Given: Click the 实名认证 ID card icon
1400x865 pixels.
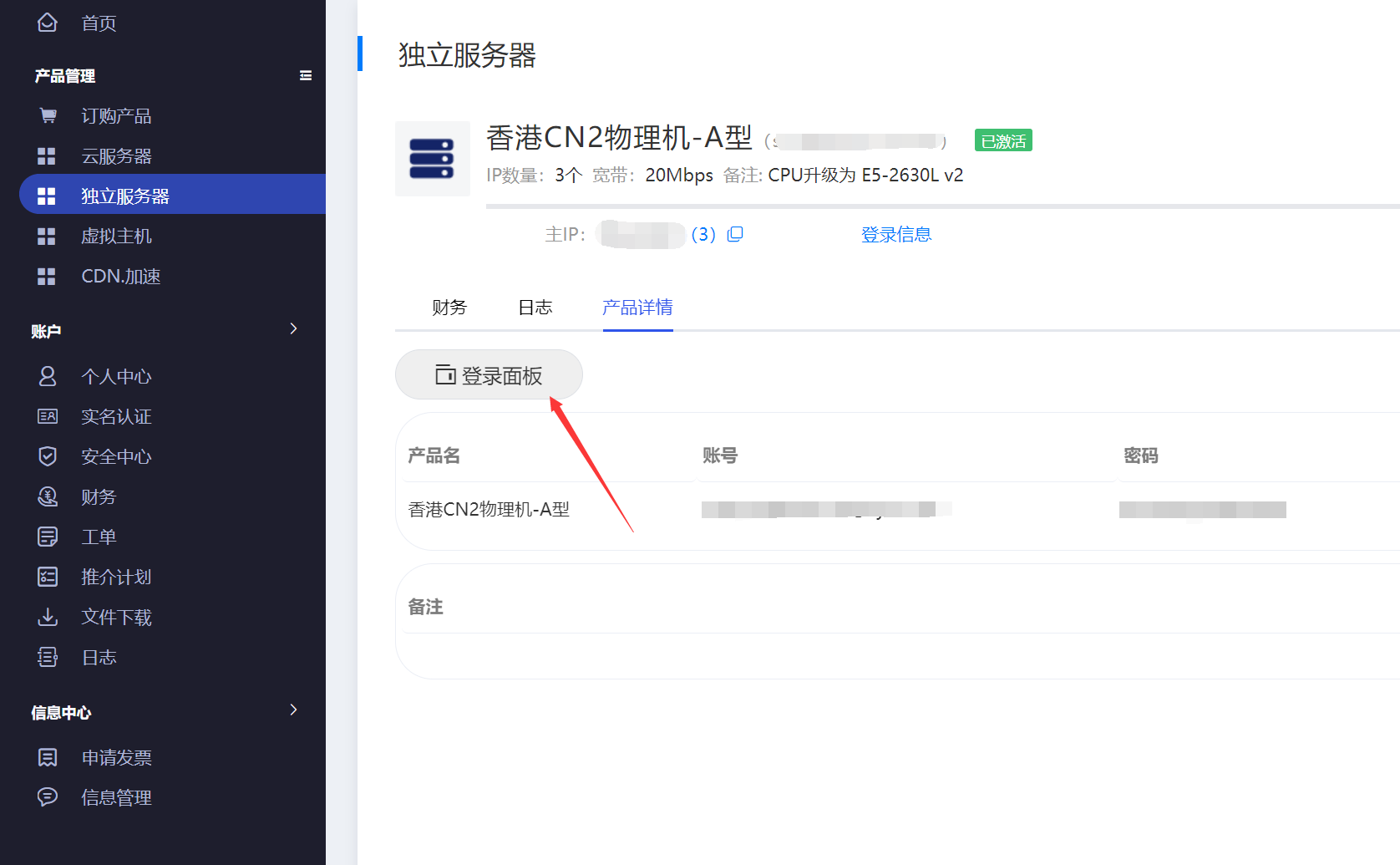Looking at the screenshot, I should point(48,417).
